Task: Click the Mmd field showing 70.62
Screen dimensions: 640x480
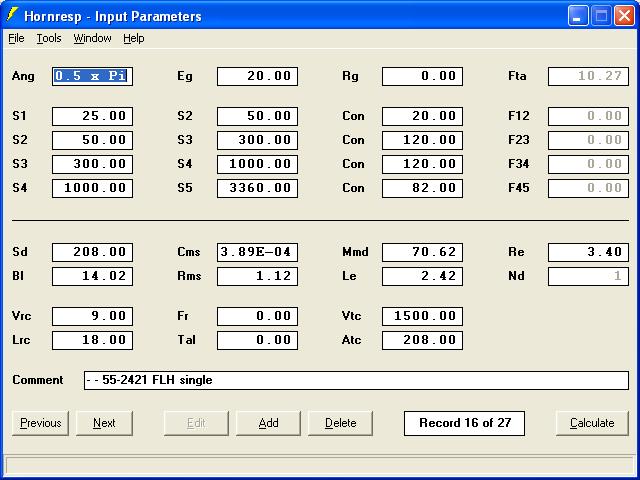Action: point(422,252)
